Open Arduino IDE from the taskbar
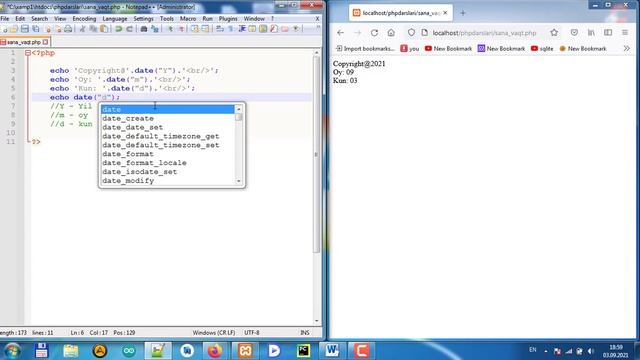Viewport: 640px width, 360px height. pyautogui.click(x=129, y=351)
